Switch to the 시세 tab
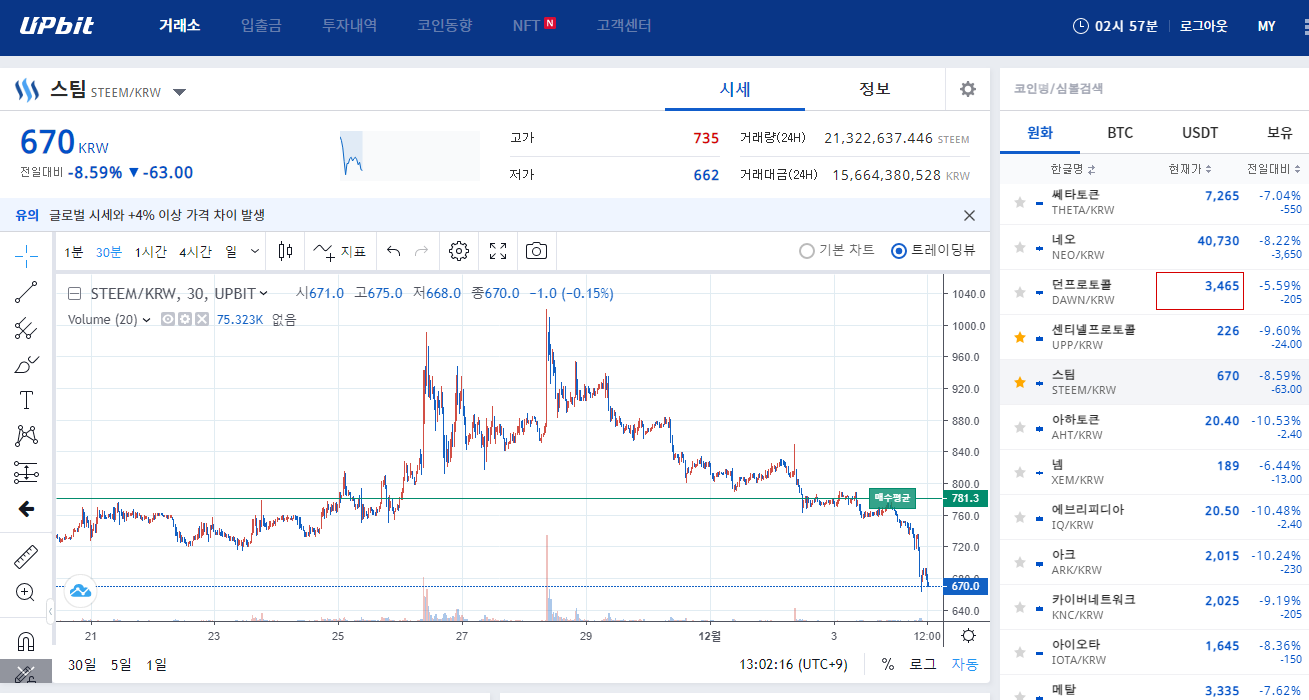1309x700 pixels. [x=735, y=89]
